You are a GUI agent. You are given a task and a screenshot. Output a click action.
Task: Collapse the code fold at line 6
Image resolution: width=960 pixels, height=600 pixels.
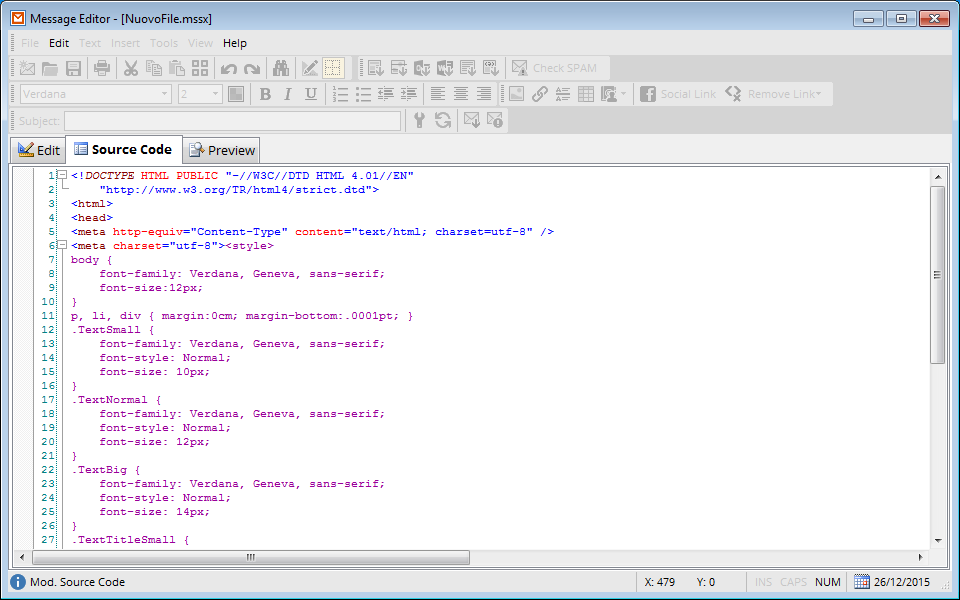pyautogui.click(x=62, y=245)
